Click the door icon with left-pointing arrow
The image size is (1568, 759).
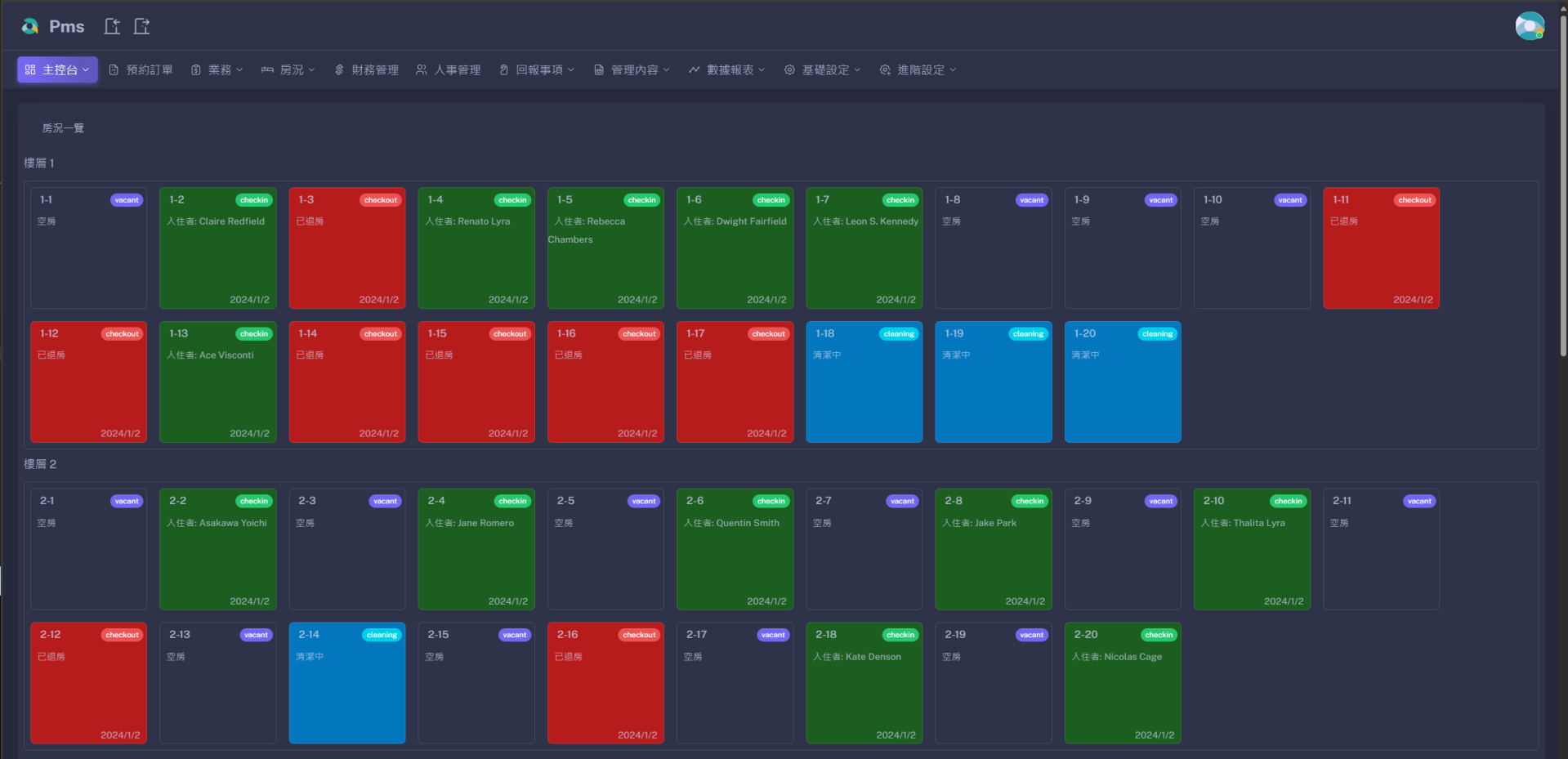click(x=112, y=26)
